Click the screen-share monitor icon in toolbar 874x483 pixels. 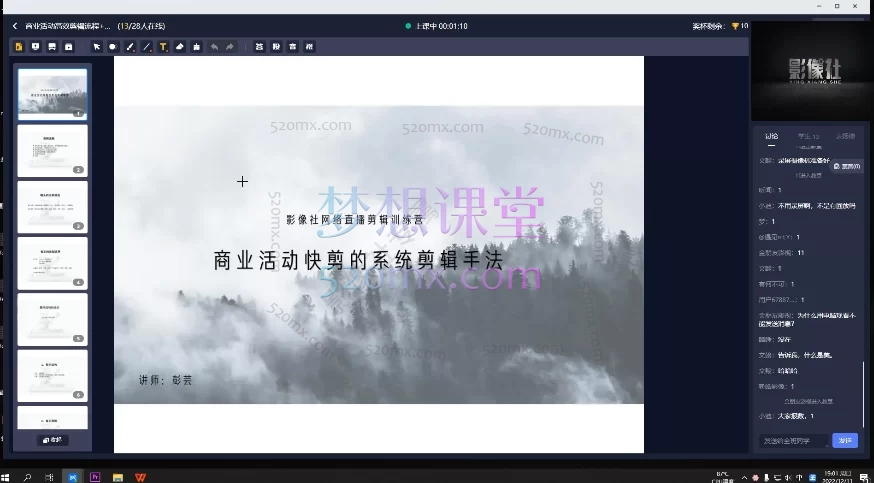(36, 47)
